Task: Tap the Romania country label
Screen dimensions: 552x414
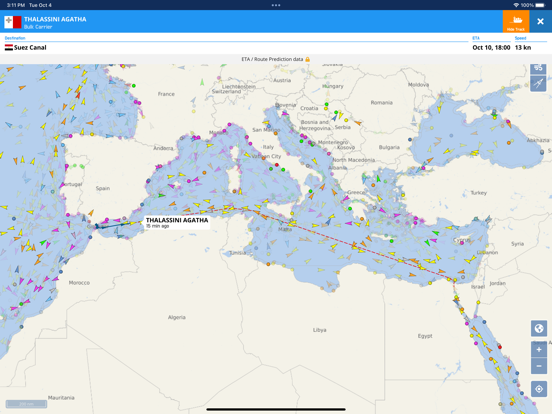Action: tap(382, 102)
